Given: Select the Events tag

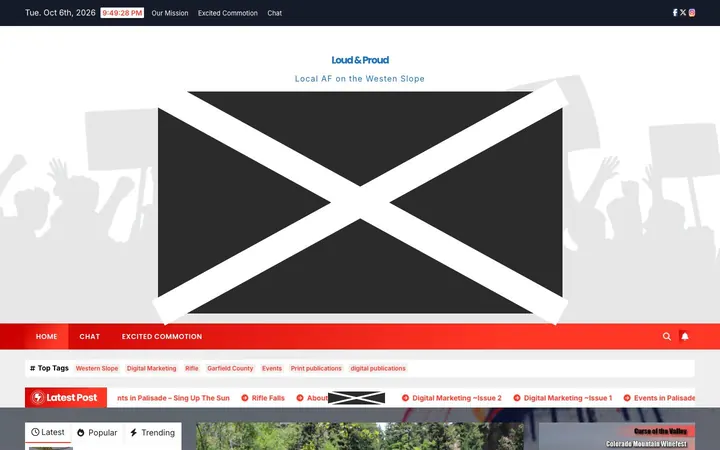Looking at the screenshot, I should point(272,368).
